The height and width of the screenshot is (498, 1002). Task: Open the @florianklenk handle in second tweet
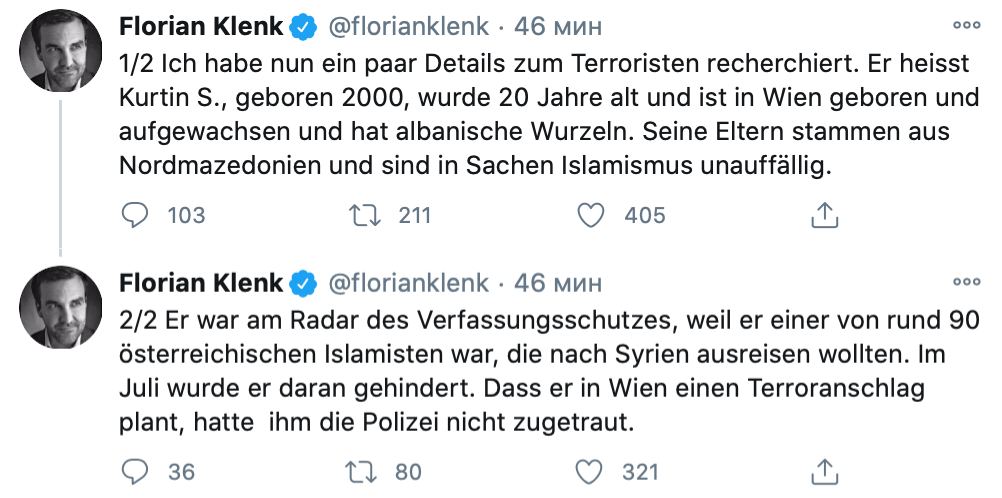408,282
